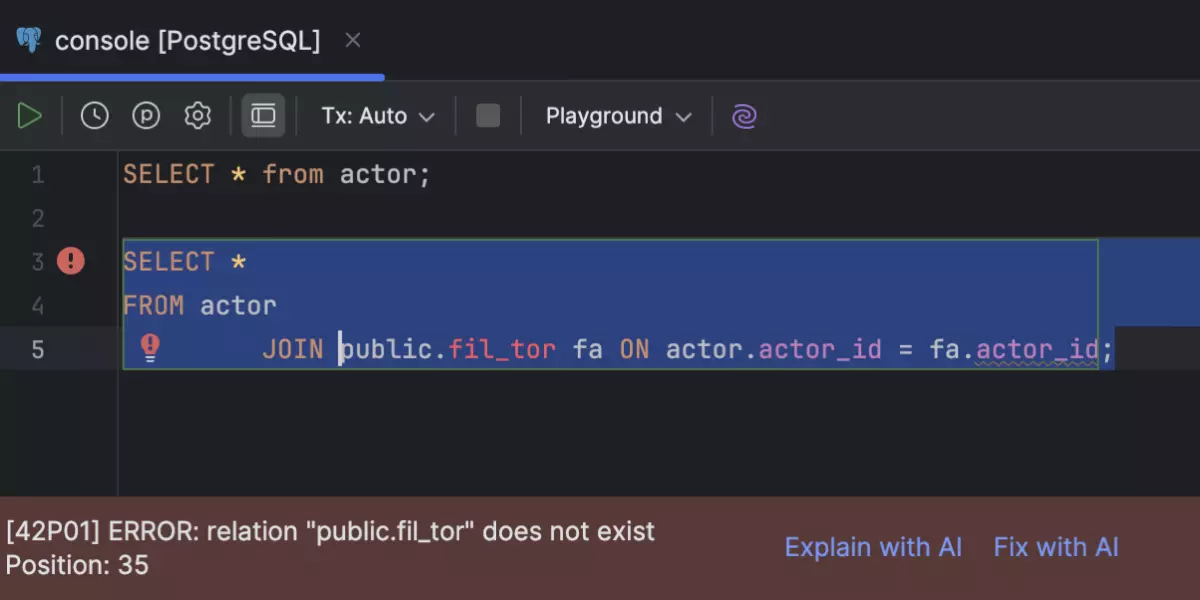Screen dimensions: 1200x600
Task: Click the PostgreSQL elephant tab icon
Action: coord(28,41)
